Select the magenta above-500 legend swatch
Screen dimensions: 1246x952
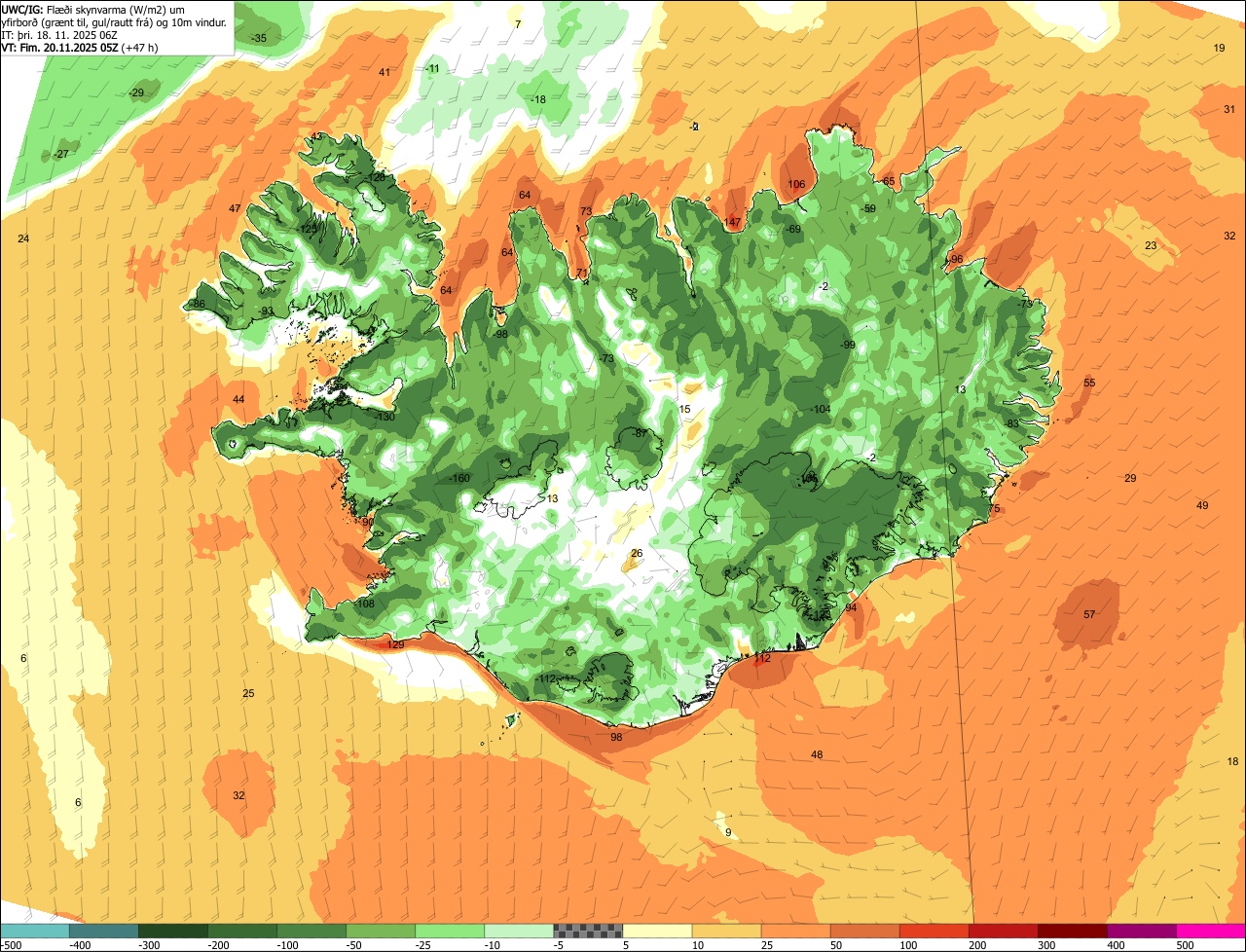click(x=1211, y=931)
